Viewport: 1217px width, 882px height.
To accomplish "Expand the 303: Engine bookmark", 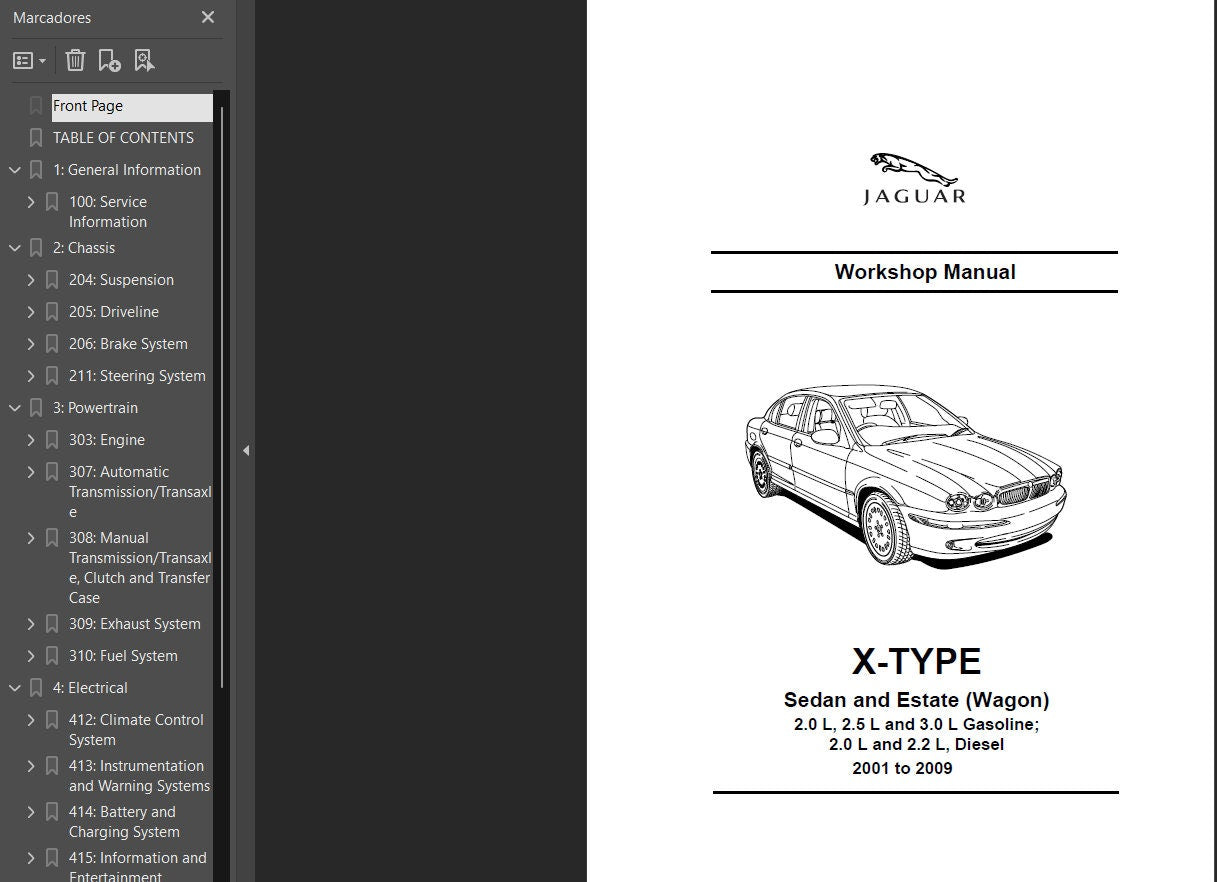I will tap(31, 440).
